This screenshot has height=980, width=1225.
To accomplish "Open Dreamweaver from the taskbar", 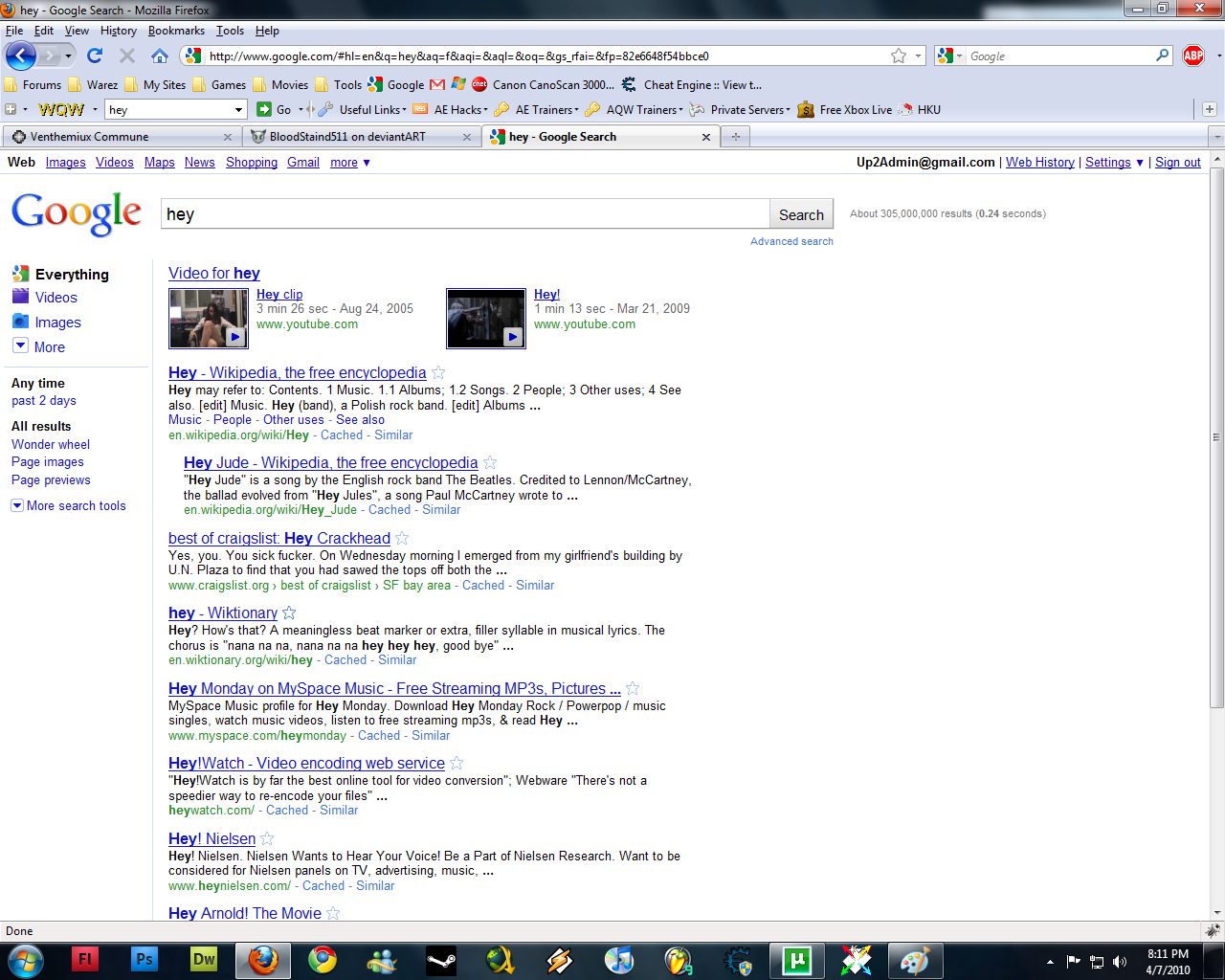I will tap(204, 960).
